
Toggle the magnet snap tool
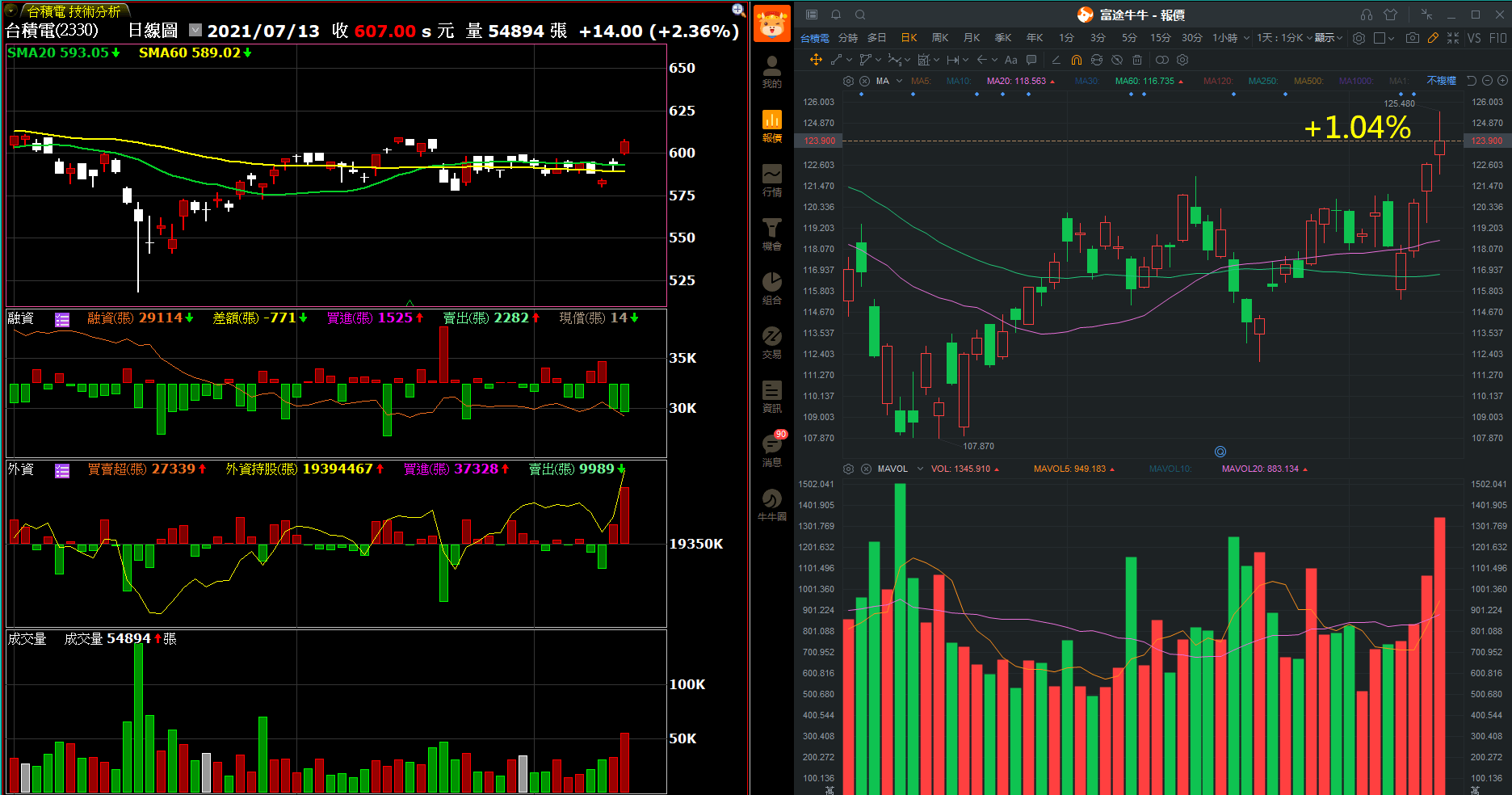click(x=1076, y=60)
